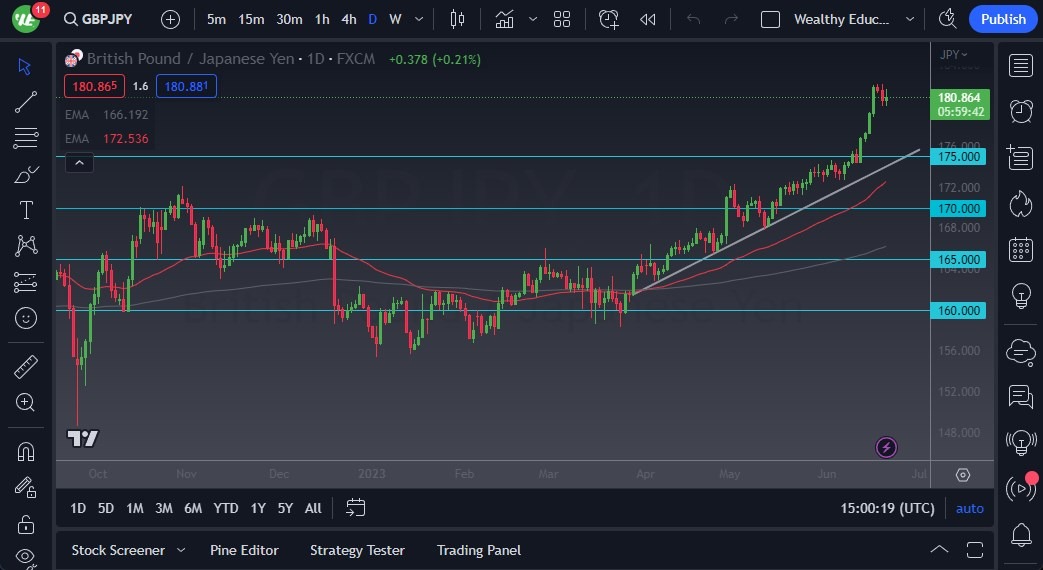1043x570 pixels.
Task: Select the trend line drawing tool
Action: point(26,102)
